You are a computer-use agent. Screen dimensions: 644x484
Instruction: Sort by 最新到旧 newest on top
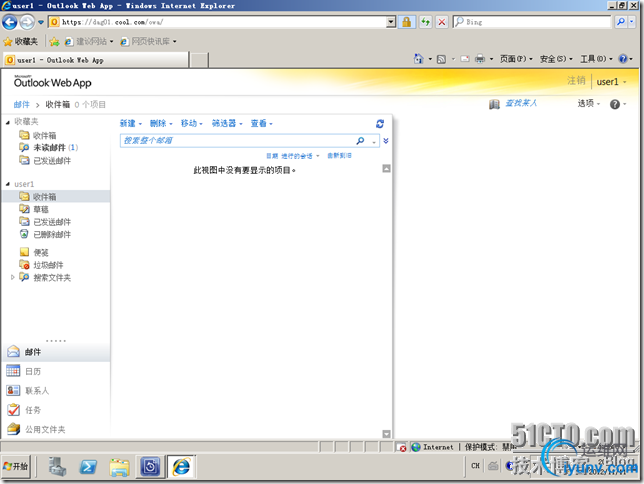339,156
